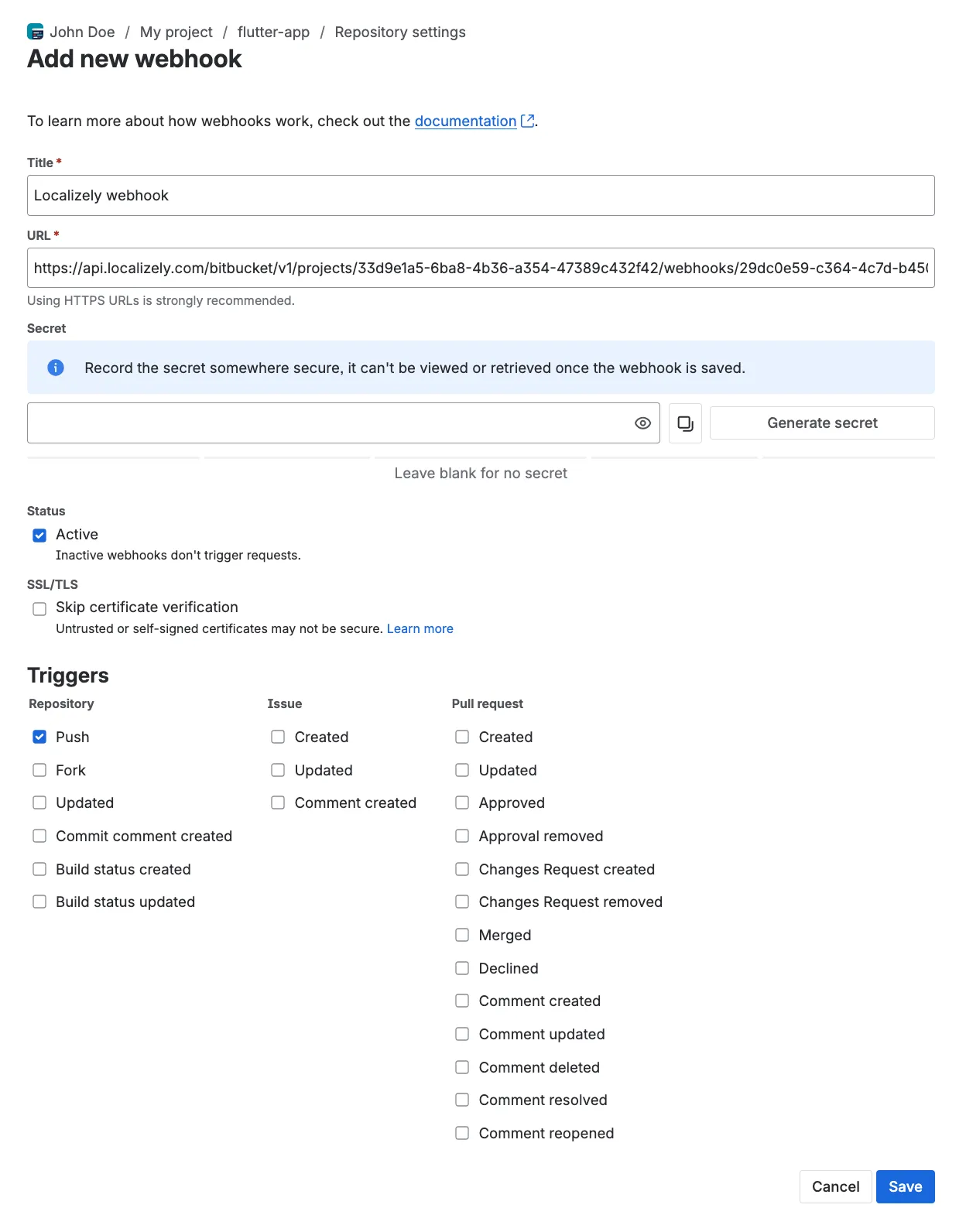966x1232 pixels.
Task: Check Issue Created trigger
Action: pos(277,737)
